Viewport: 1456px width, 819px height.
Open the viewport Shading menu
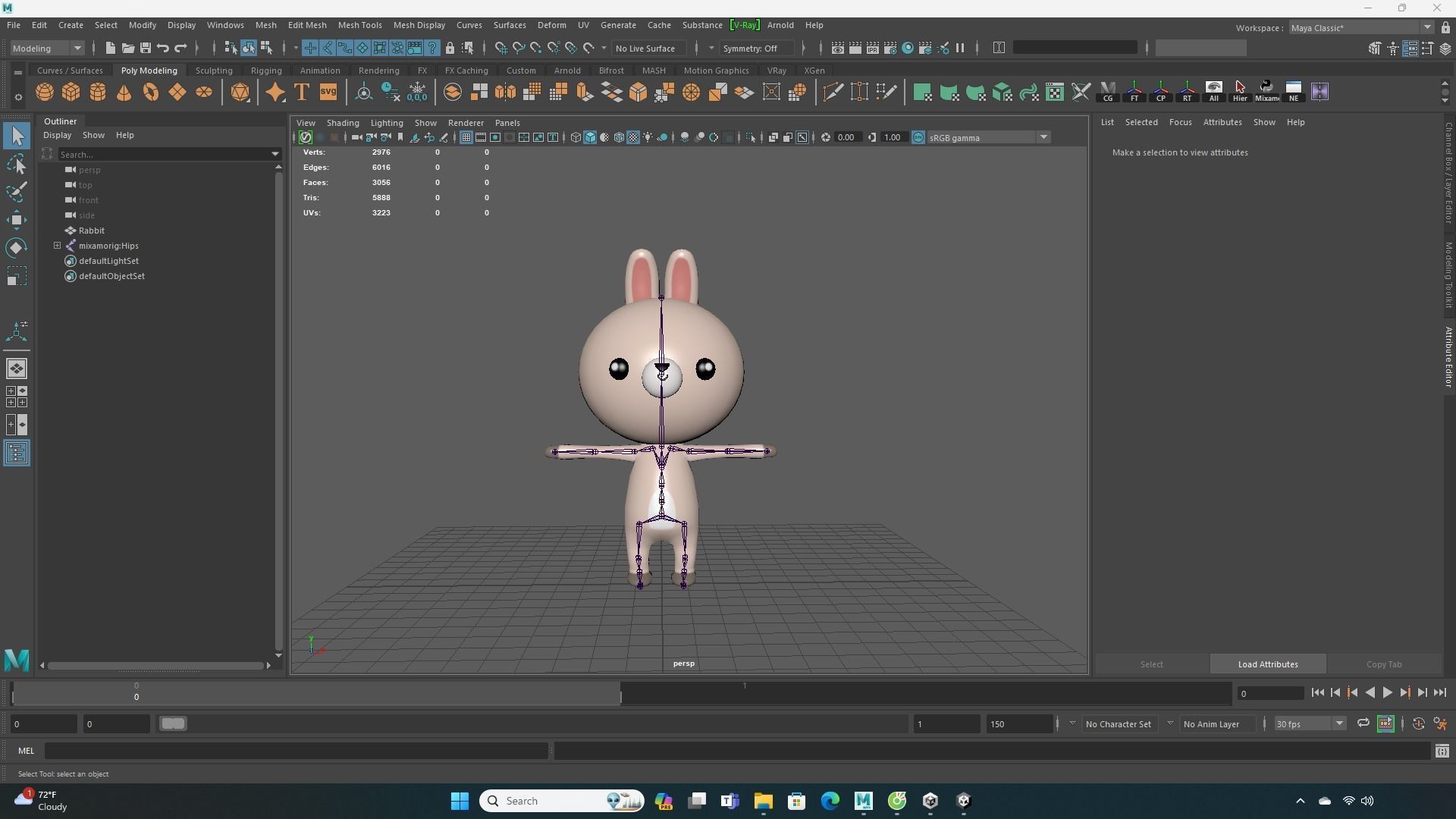point(343,123)
